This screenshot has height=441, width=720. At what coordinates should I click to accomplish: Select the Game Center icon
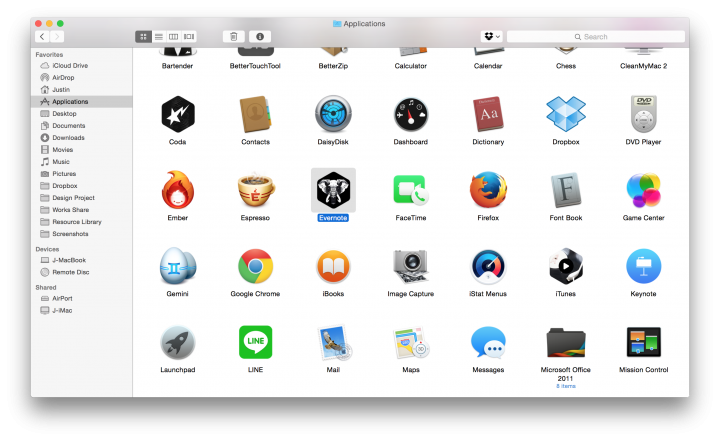tap(643, 190)
